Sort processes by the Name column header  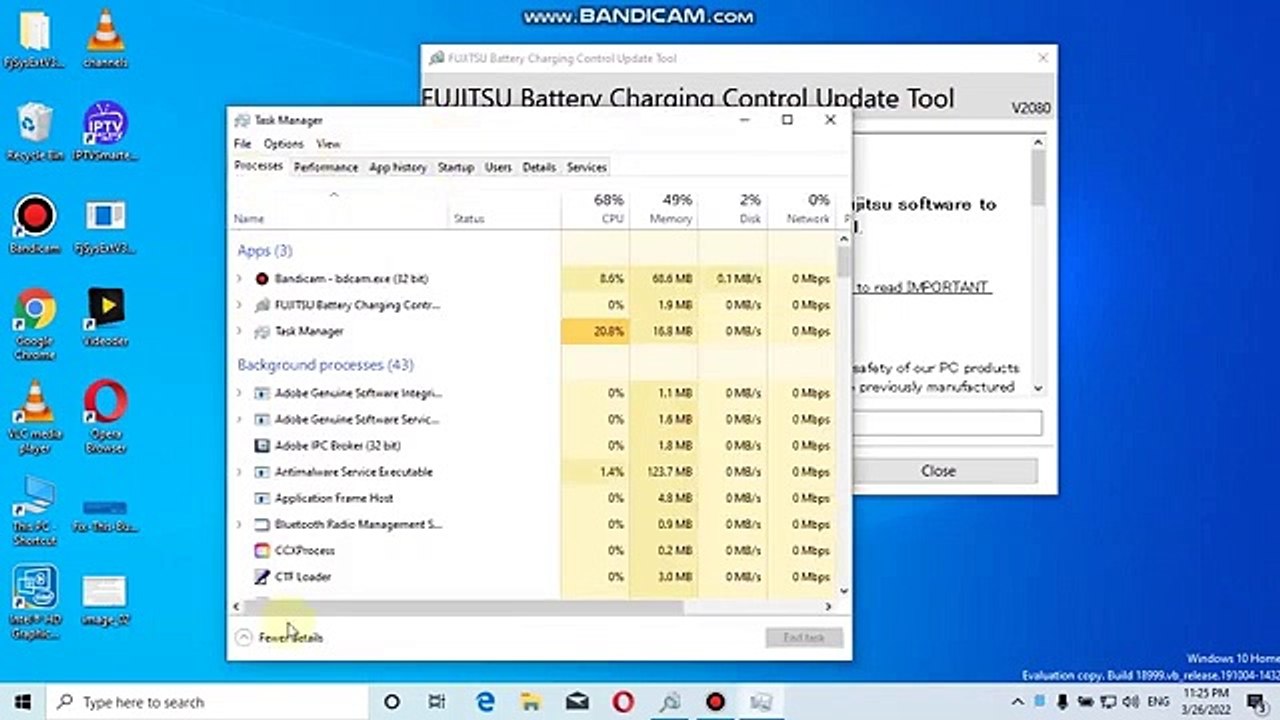coord(340,208)
